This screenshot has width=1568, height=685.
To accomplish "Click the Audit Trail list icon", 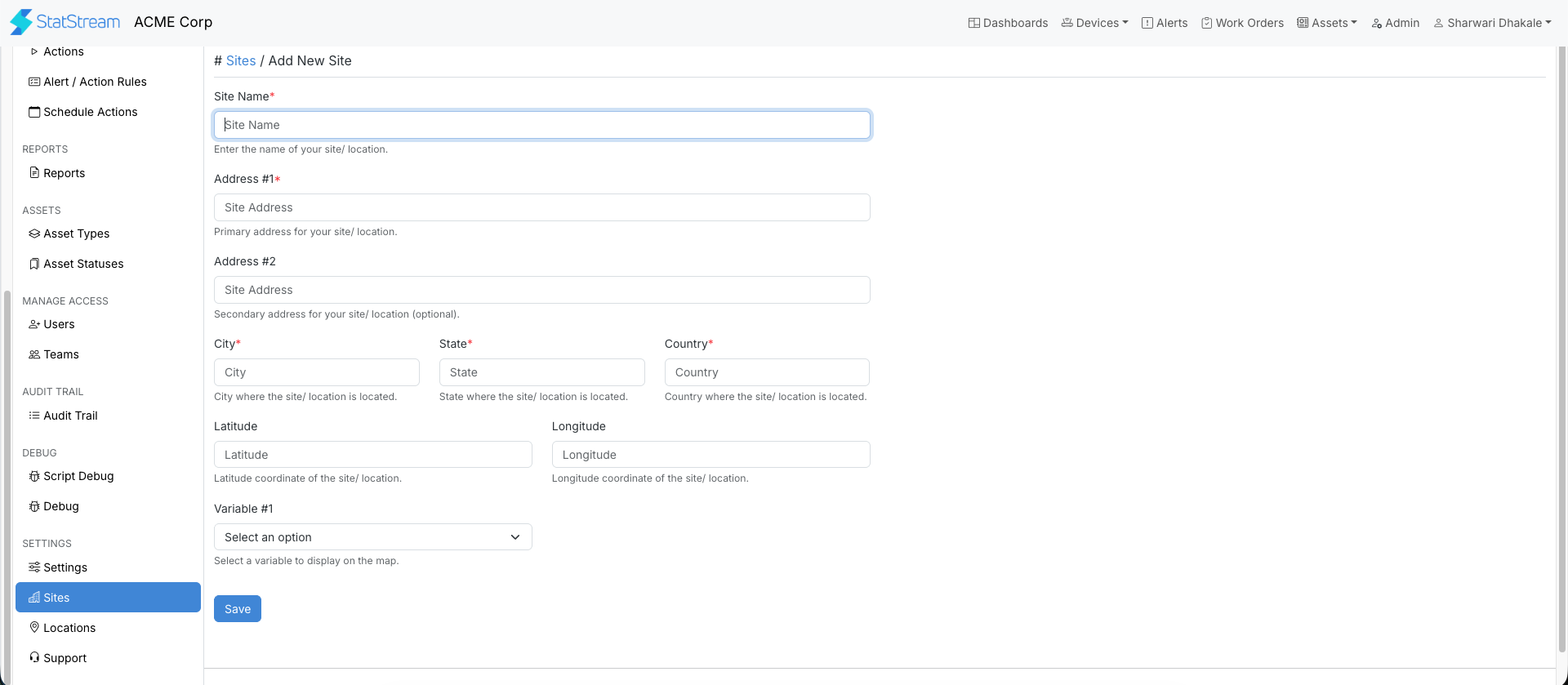I will (34, 416).
